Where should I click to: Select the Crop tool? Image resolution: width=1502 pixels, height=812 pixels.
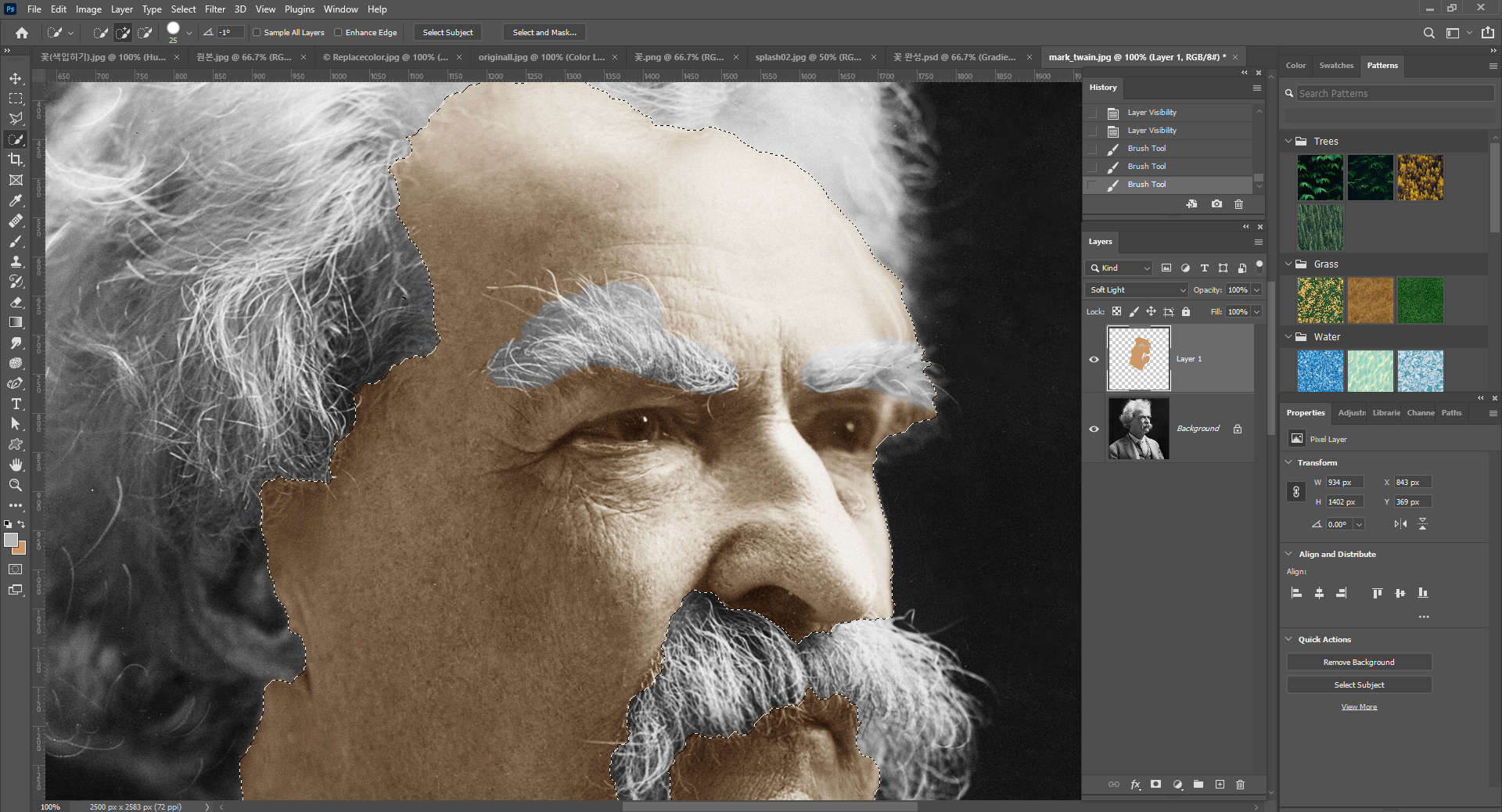[x=16, y=160]
